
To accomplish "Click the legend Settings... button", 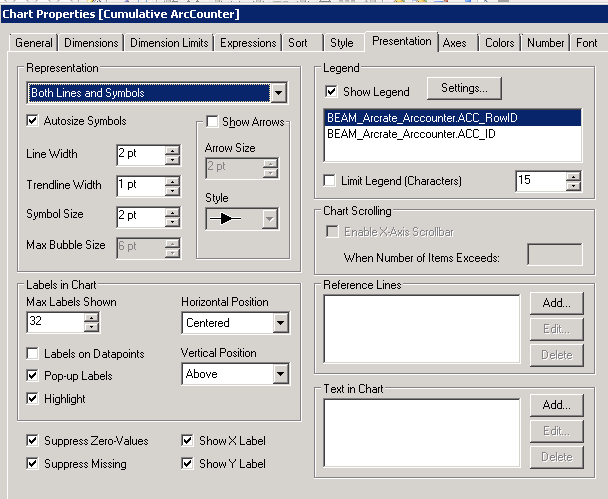I will coord(464,89).
